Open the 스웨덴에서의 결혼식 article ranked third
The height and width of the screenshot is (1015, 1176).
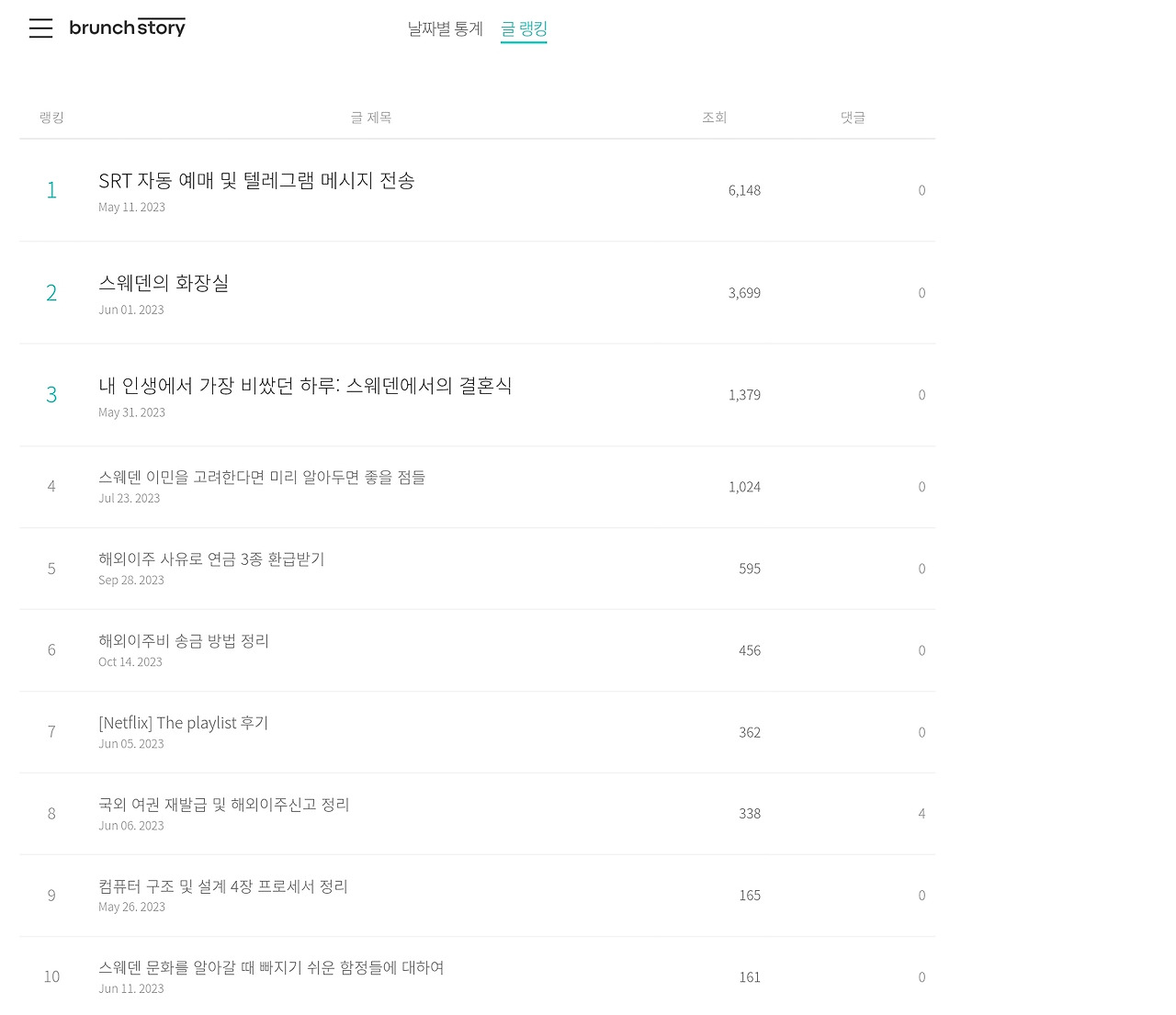(305, 385)
